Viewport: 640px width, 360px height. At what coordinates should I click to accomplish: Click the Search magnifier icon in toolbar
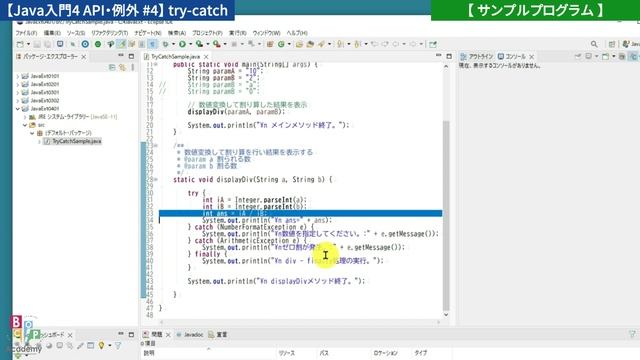click(x=594, y=44)
